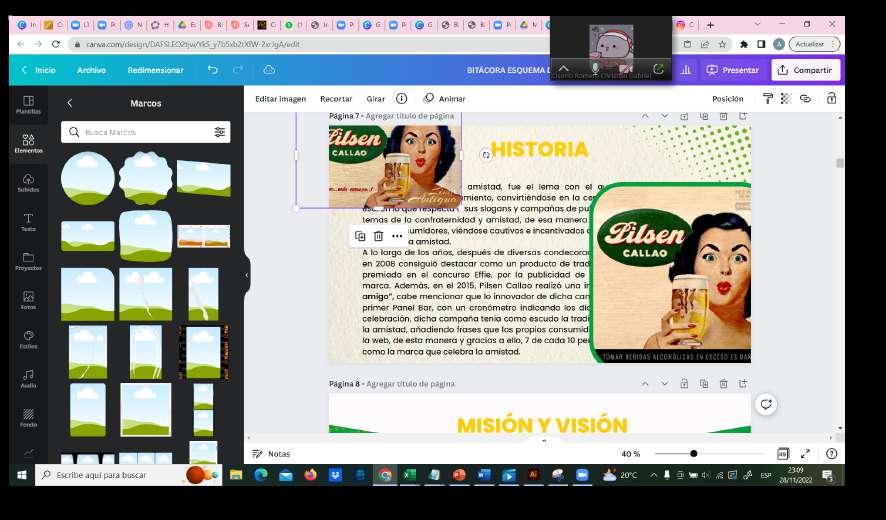Click the Página 7 title field
Screen dimensions: 886x520
pos(410,116)
